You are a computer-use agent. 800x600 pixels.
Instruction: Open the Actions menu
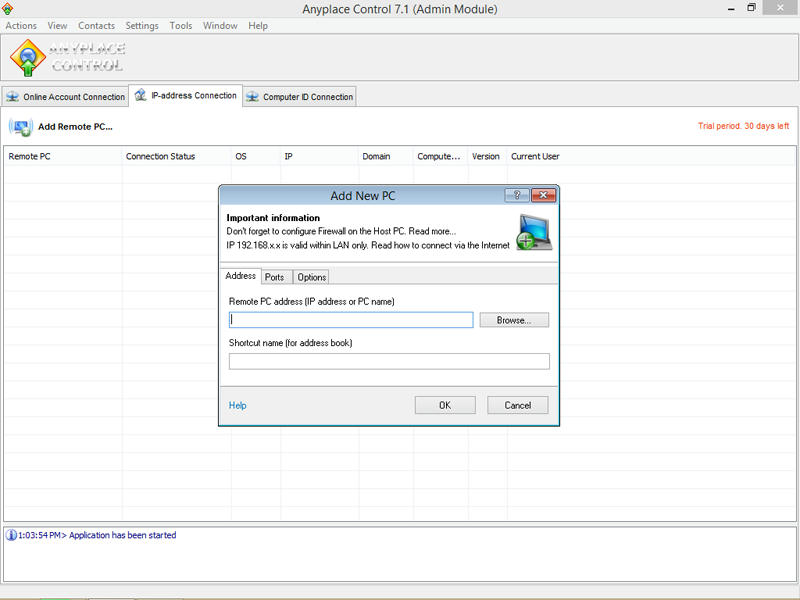(x=21, y=26)
